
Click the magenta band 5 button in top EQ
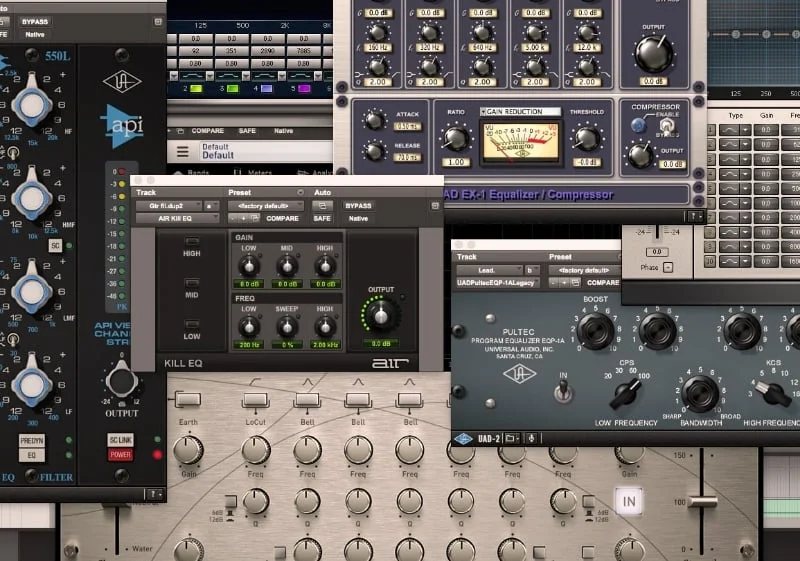coord(304,89)
